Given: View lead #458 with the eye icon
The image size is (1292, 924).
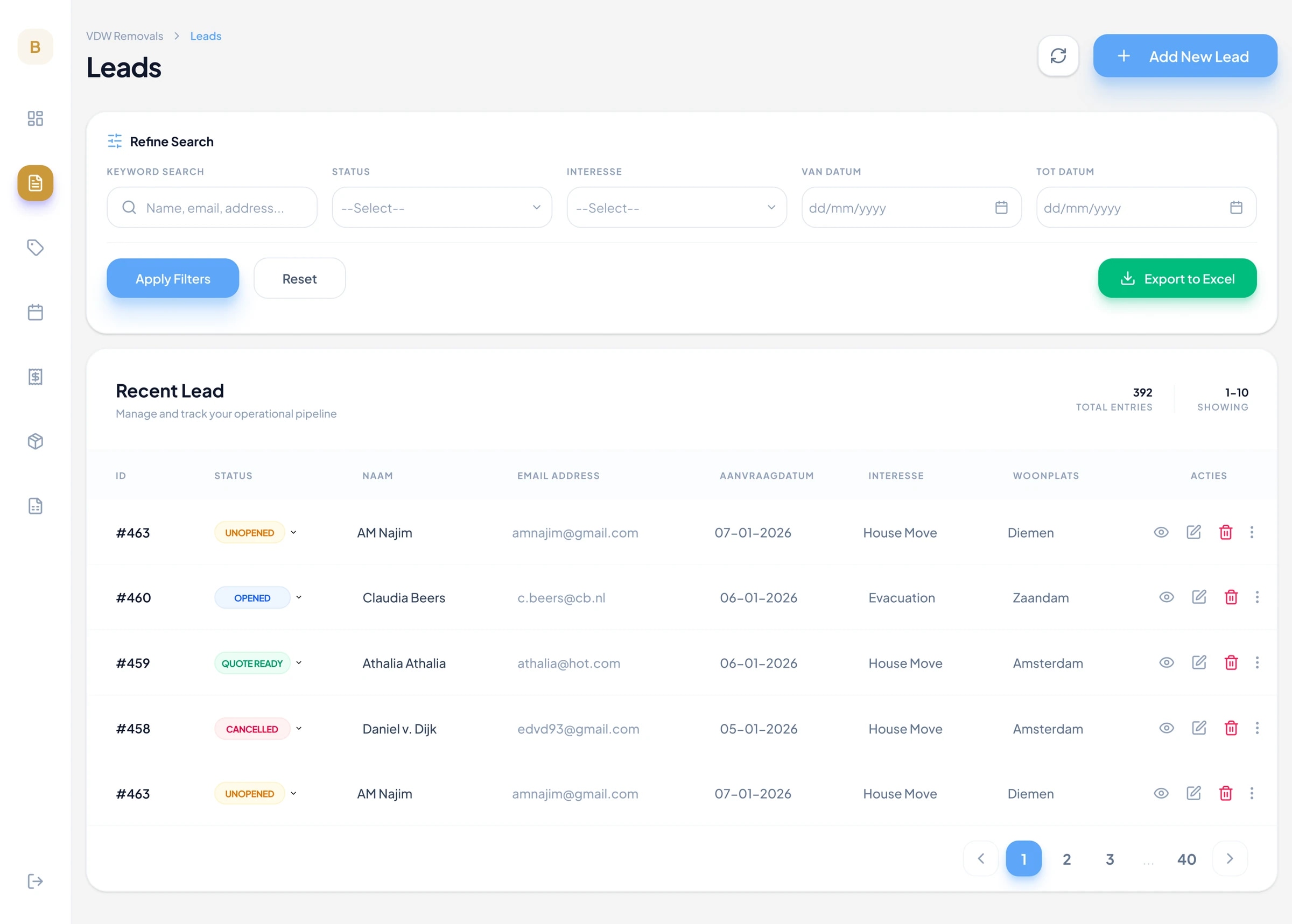Looking at the screenshot, I should [x=1166, y=728].
